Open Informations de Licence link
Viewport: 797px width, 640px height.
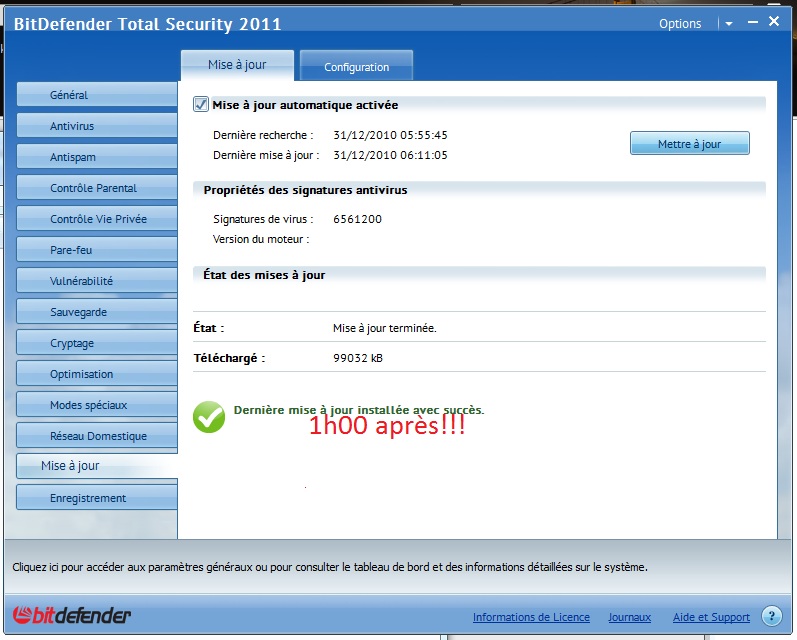point(531,617)
